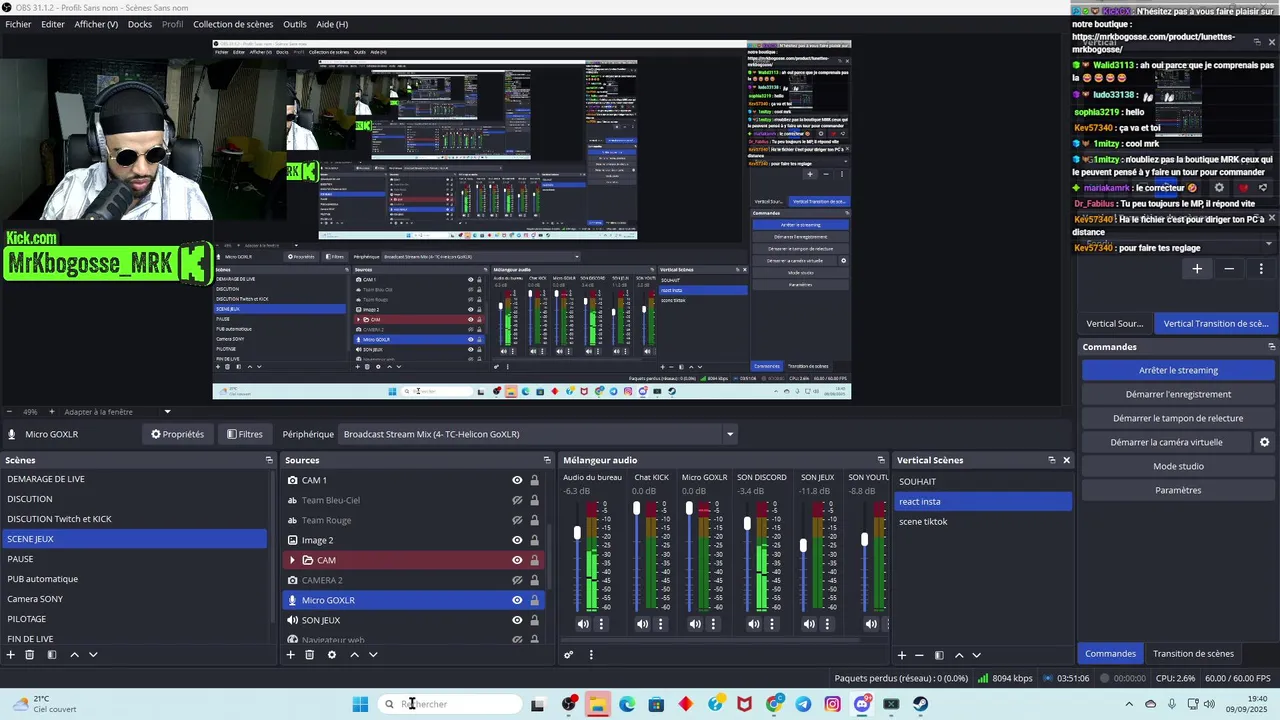Click Démarrer l'enregistrement button
Viewport: 1280px width, 720px height.
[x=1178, y=394]
